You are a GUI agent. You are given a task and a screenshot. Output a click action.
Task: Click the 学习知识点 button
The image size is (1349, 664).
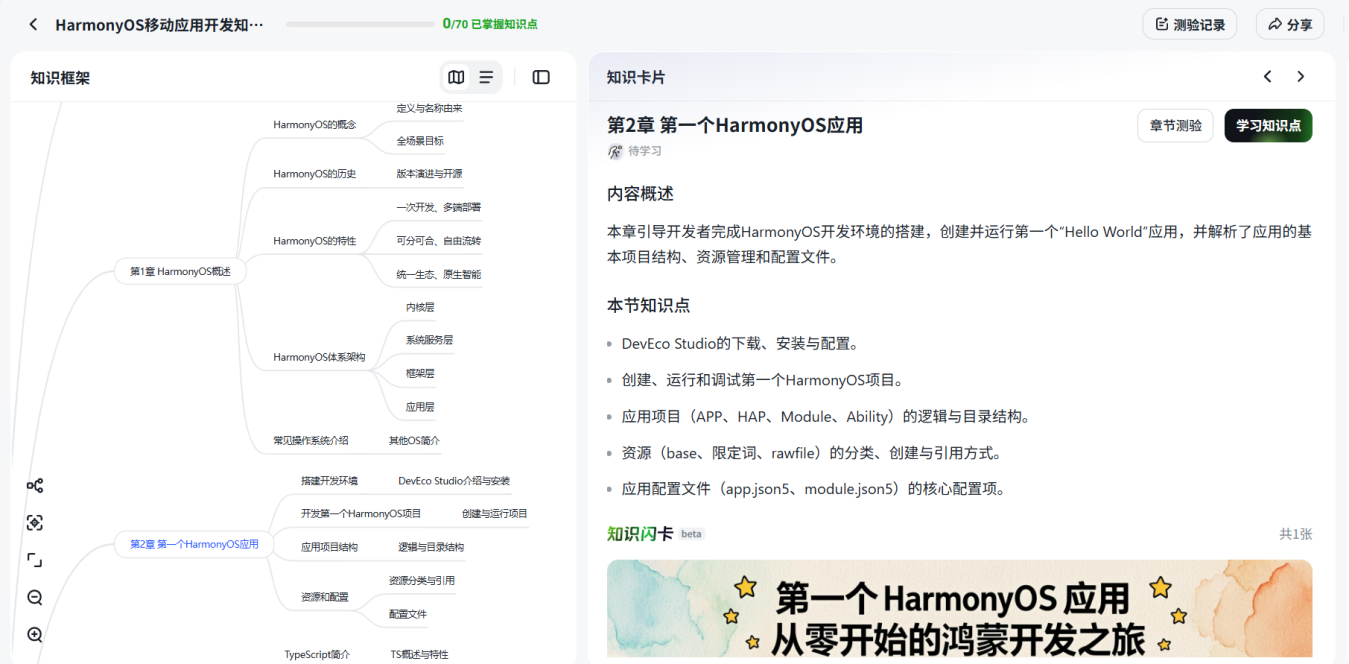pos(1267,126)
